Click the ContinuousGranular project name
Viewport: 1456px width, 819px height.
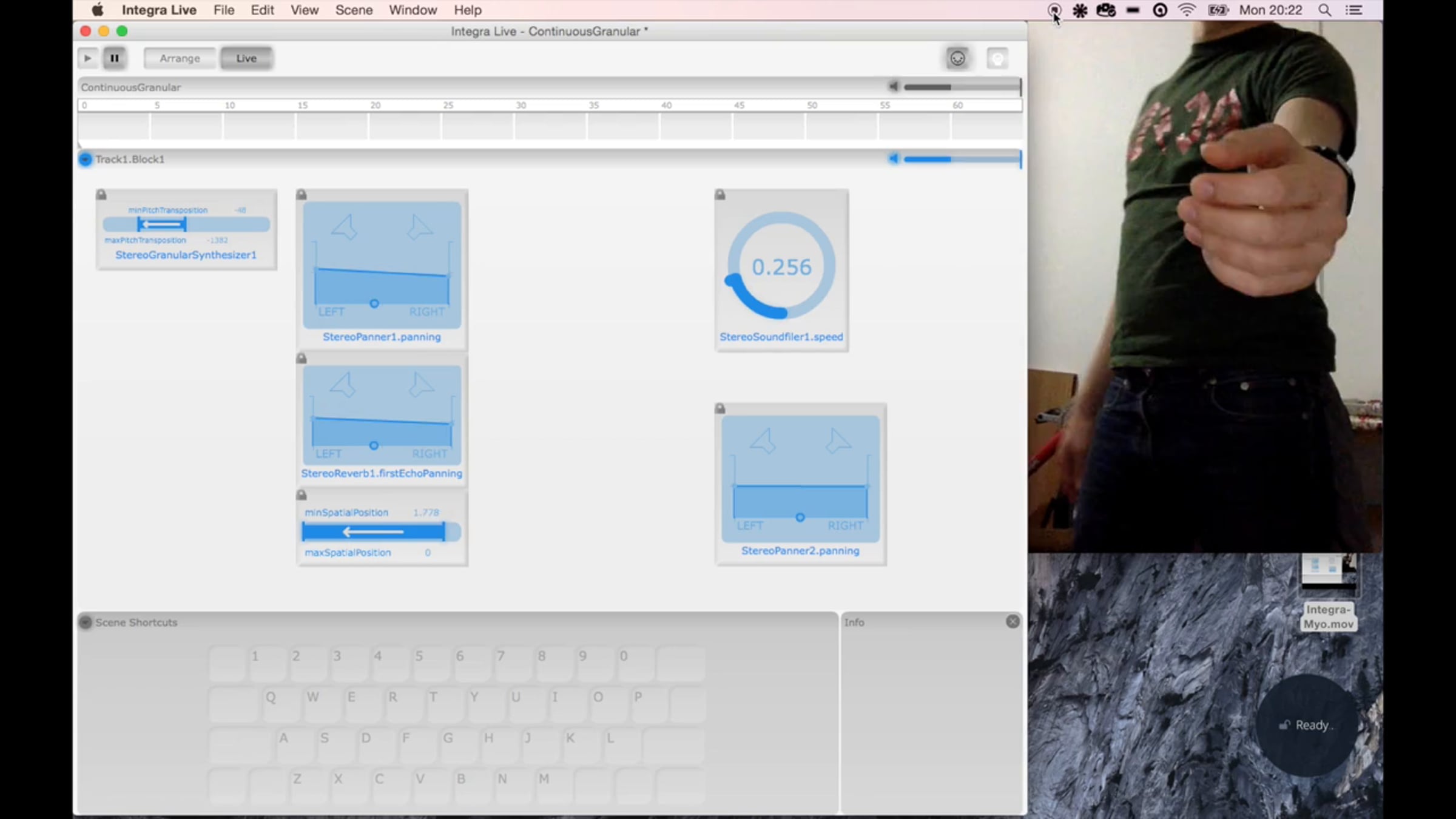(x=131, y=87)
